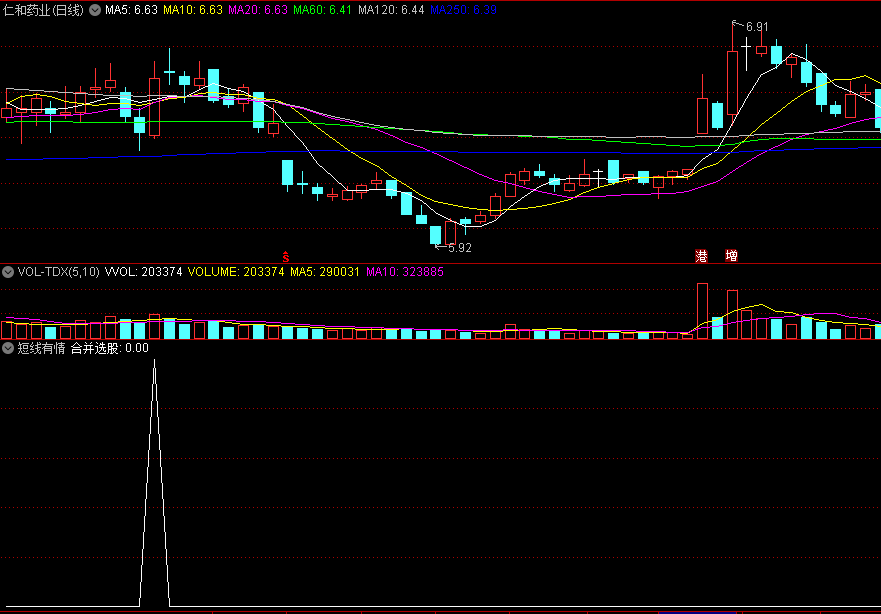Click the 6.91 high price label

click(x=757, y=26)
